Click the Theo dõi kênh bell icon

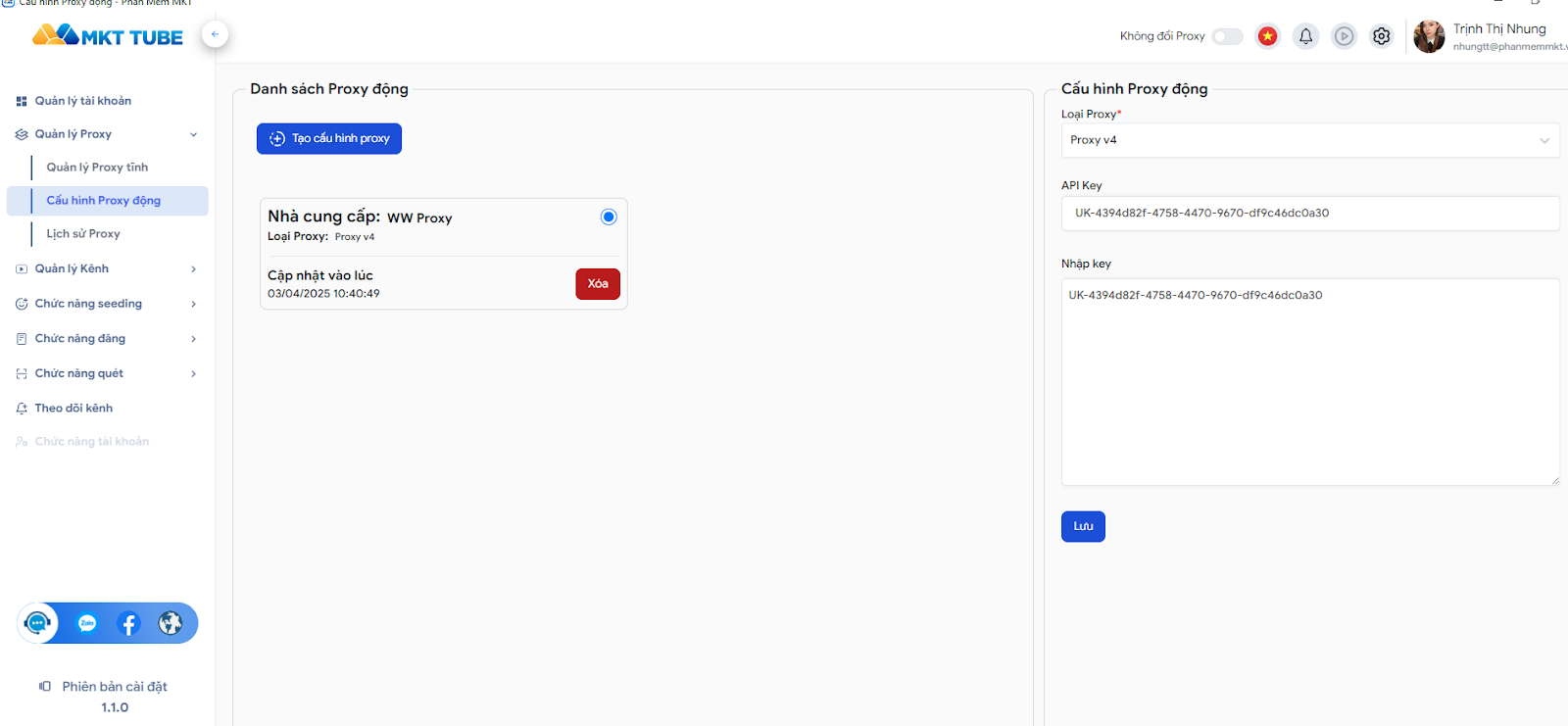tap(22, 409)
